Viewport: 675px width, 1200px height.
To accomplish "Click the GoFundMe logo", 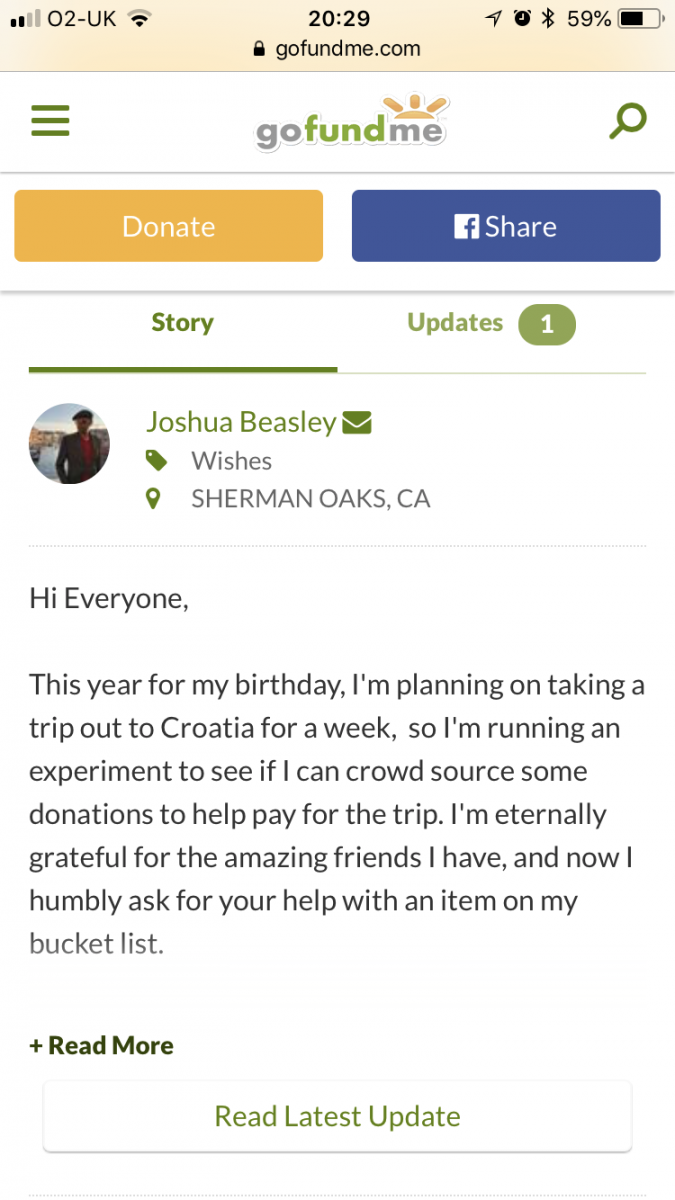I will pyautogui.click(x=350, y=124).
